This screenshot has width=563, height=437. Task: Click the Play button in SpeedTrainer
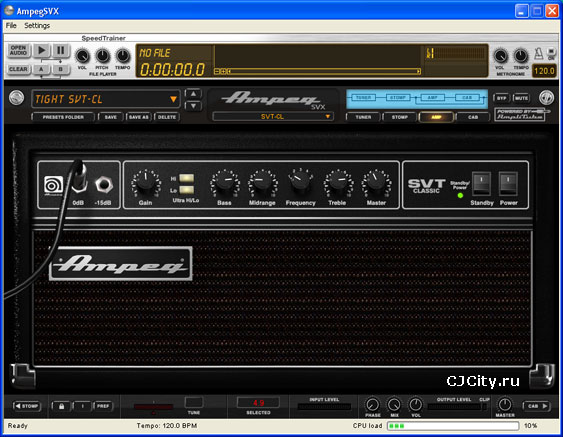(x=42, y=51)
